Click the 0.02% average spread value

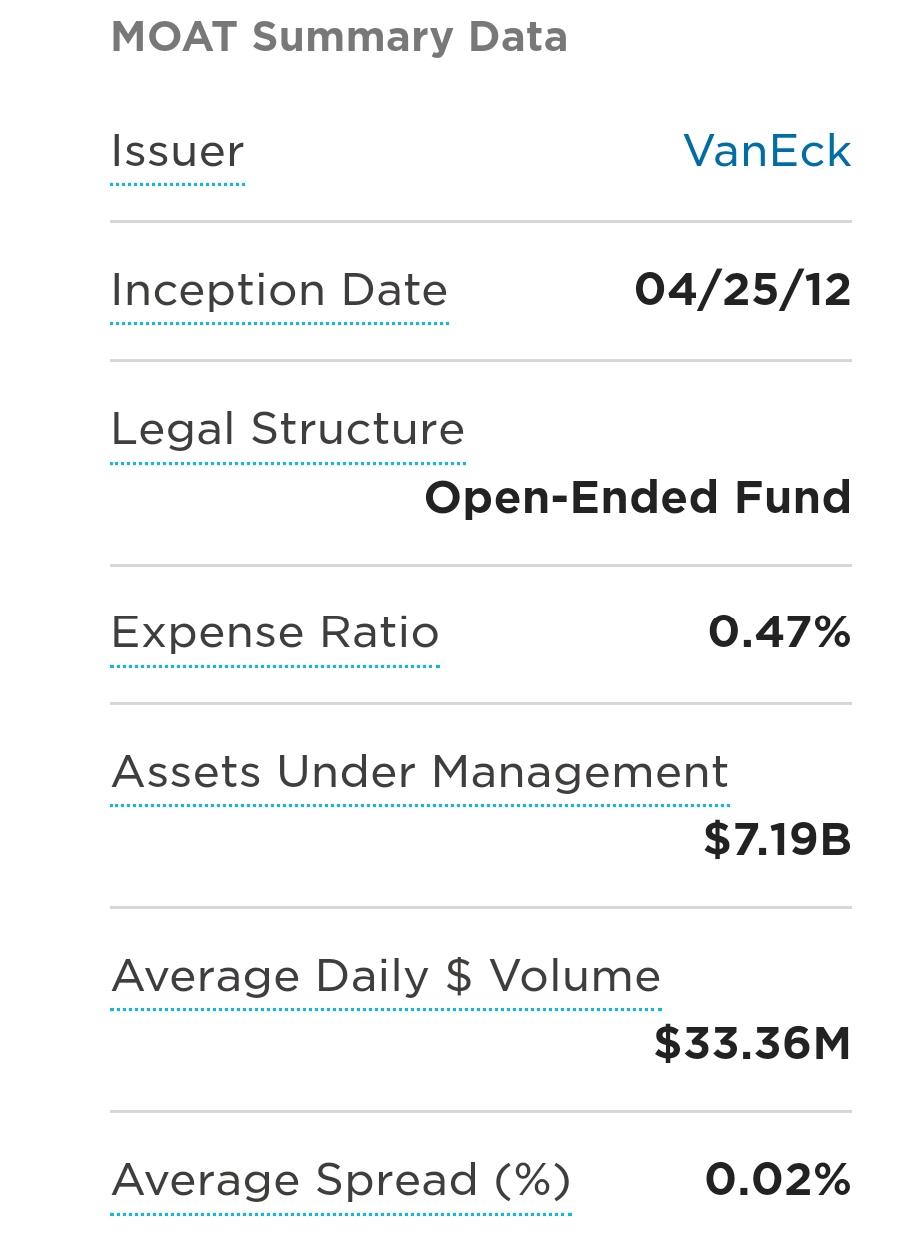(x=778, y=1180)
